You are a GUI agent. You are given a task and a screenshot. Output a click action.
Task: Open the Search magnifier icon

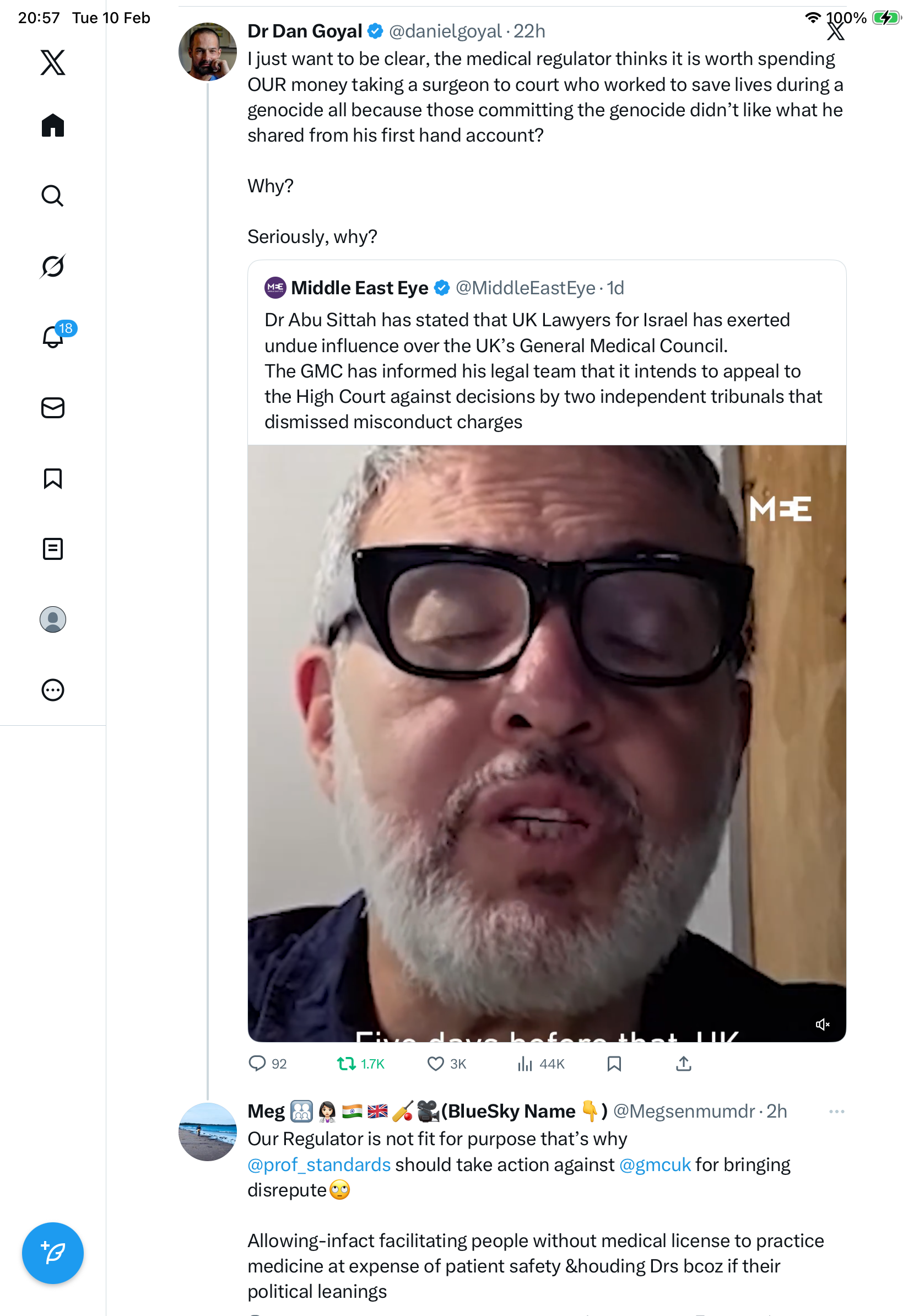53,196
